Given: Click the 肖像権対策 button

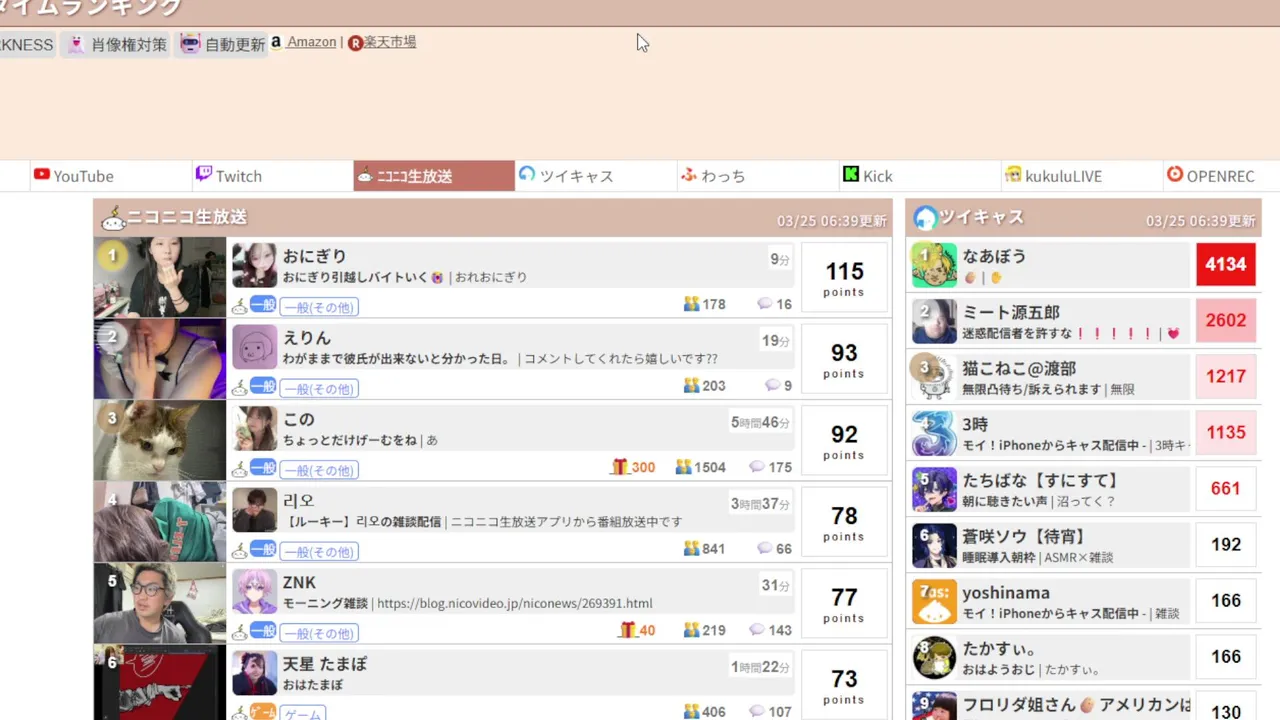Looking at the screenshot, I should click(116, 44).
